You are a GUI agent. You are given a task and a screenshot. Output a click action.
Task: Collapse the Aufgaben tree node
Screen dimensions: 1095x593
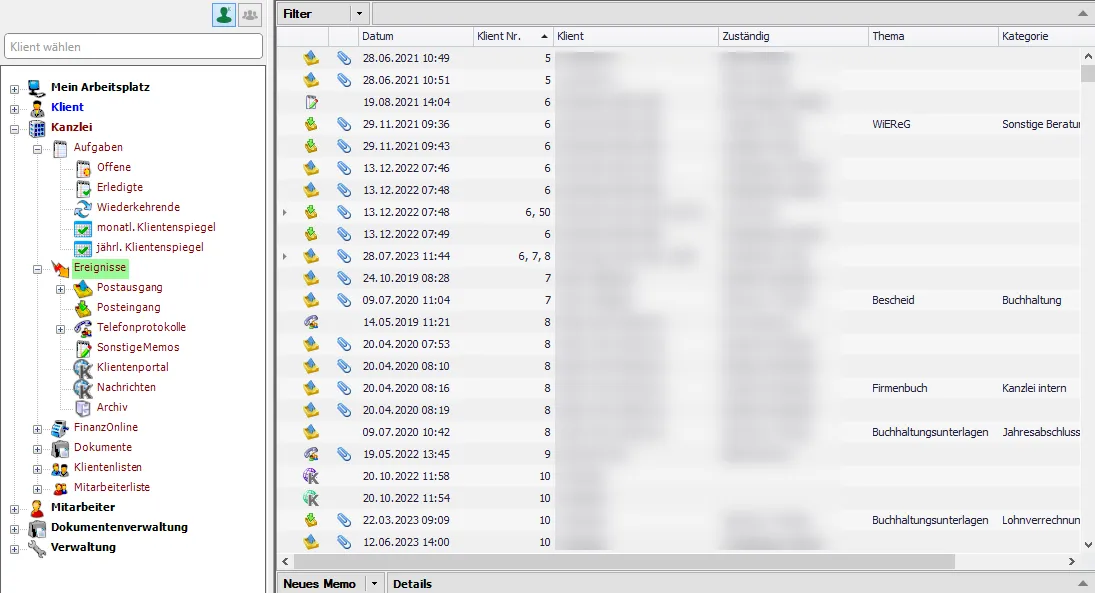tap(38, 149)
